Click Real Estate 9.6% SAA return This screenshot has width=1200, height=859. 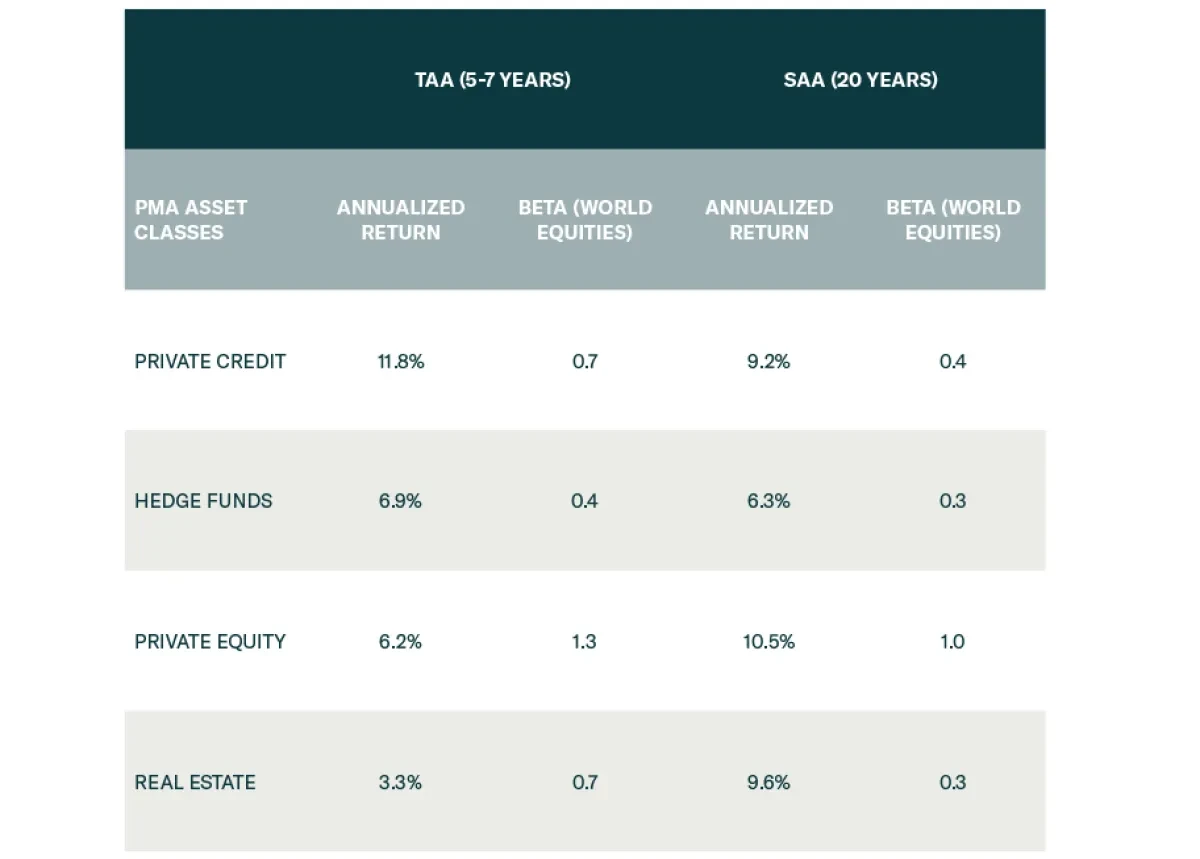(x=768, y=782)
